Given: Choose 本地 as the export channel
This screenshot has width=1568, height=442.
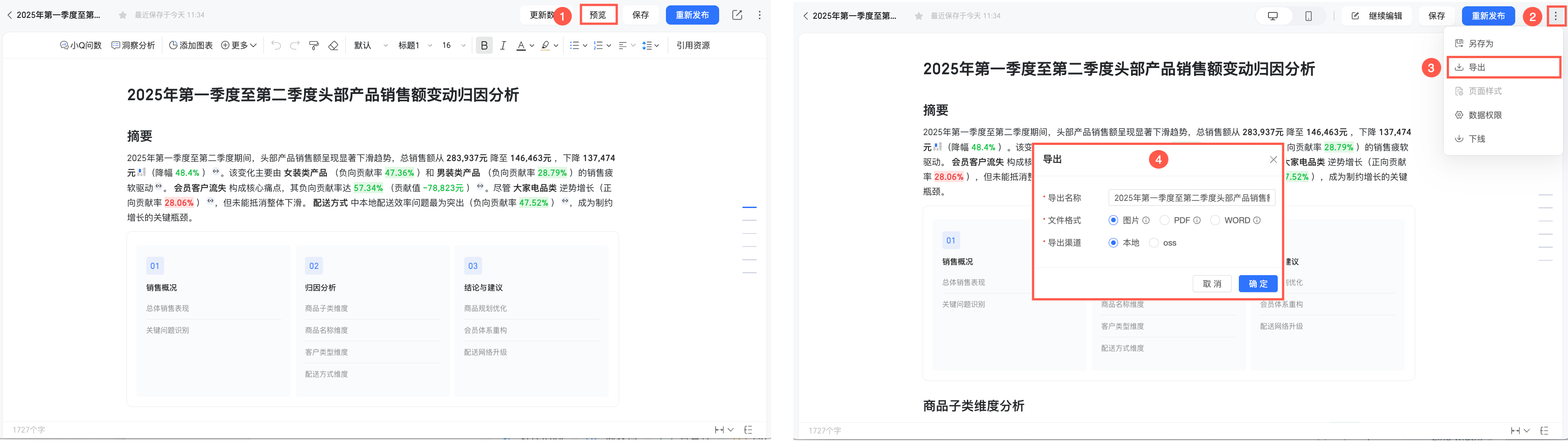Looking at the screenshot, I should 1113,243.
